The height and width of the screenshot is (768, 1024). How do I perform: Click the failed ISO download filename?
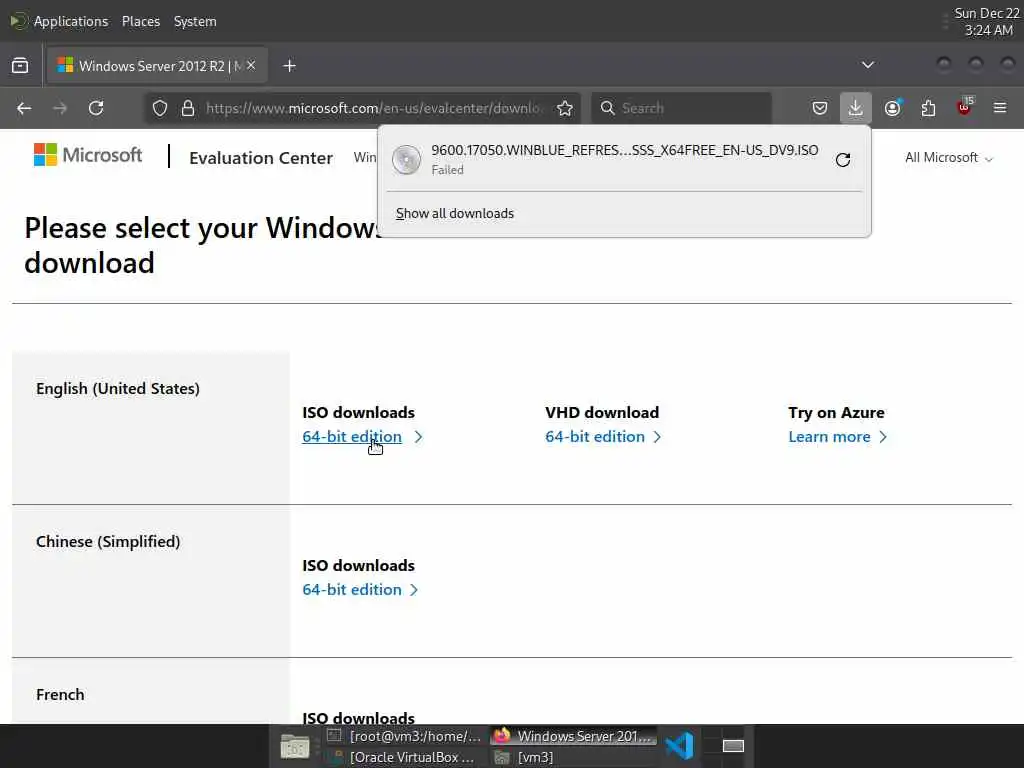624,150
